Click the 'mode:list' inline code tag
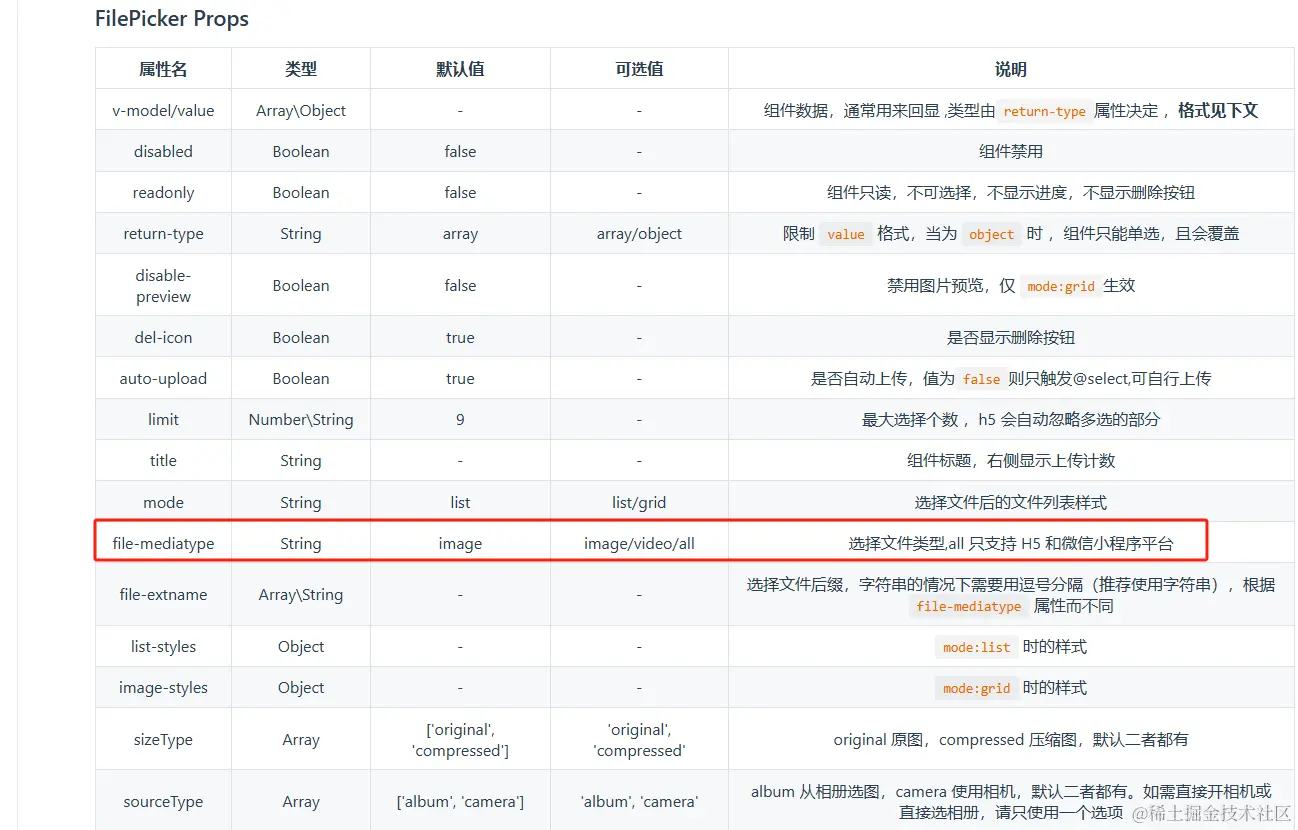 click(976, 647)
